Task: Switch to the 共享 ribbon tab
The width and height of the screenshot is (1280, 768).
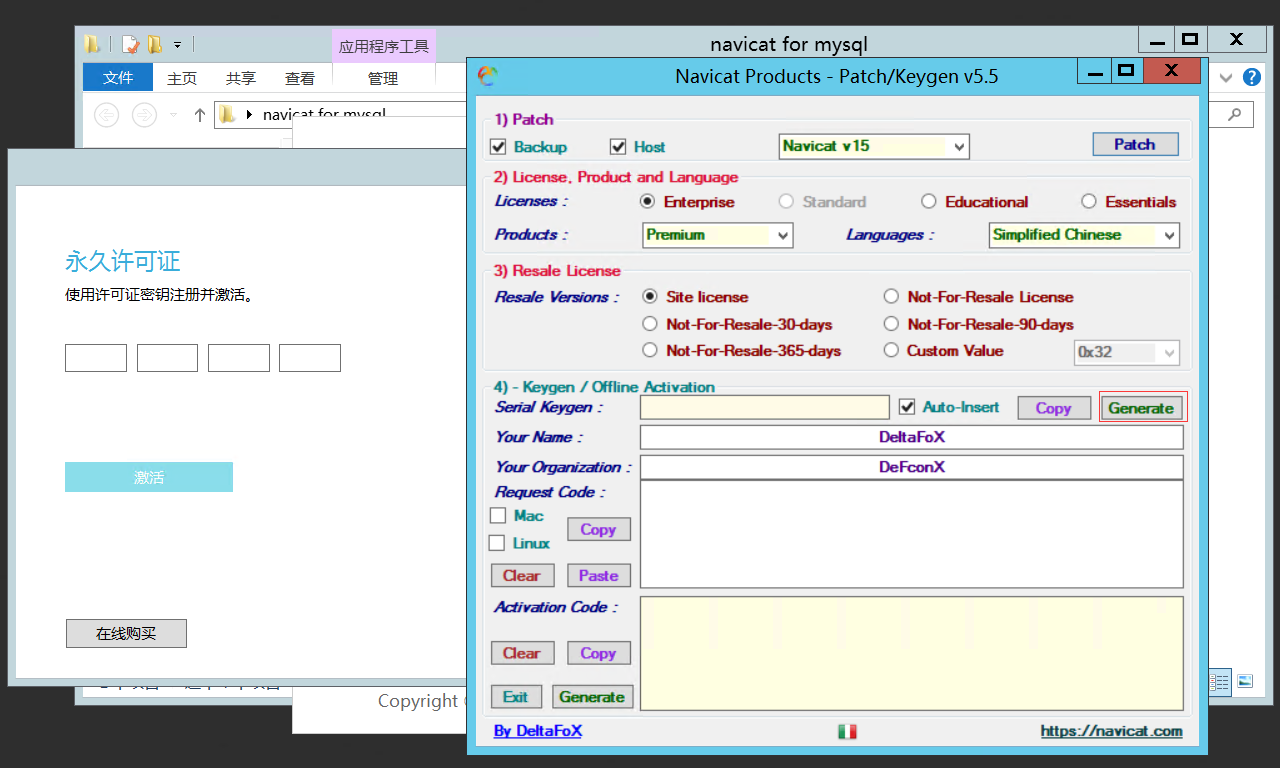Action: pos(241,78)
